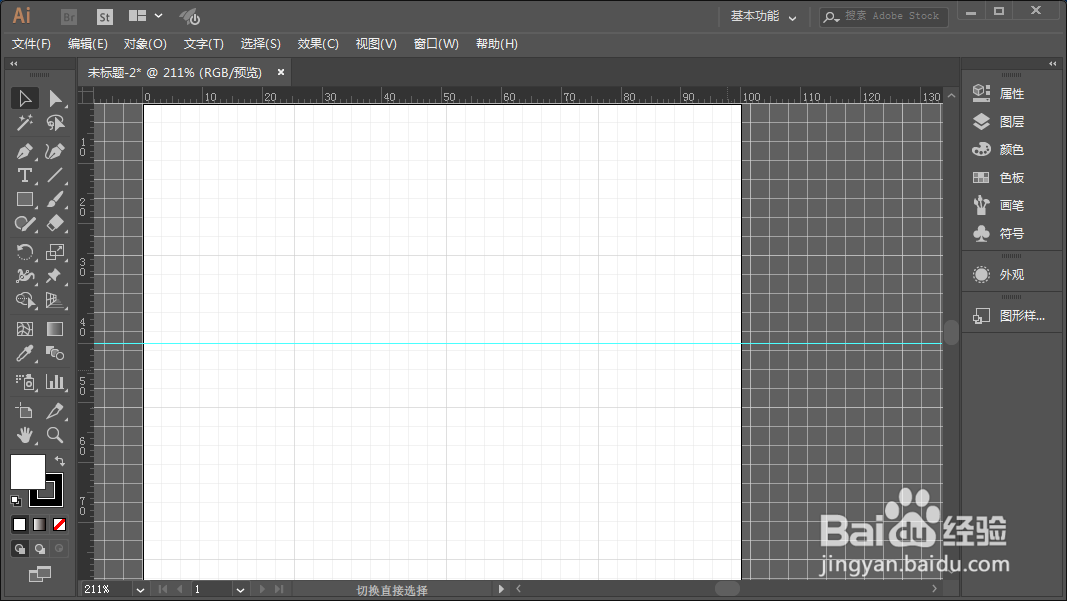Swap fill and stroke arrow

click(60, 461)
